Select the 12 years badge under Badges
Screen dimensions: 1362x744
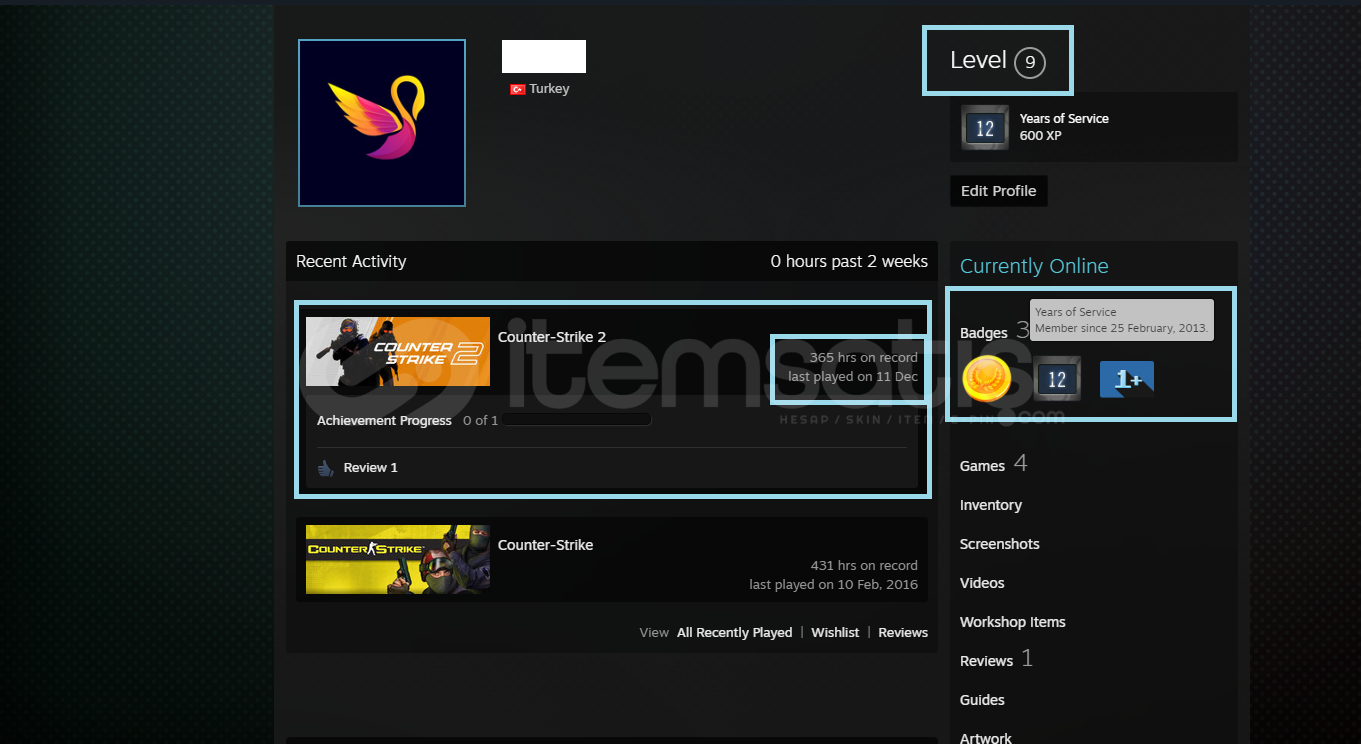[1056, 379]
